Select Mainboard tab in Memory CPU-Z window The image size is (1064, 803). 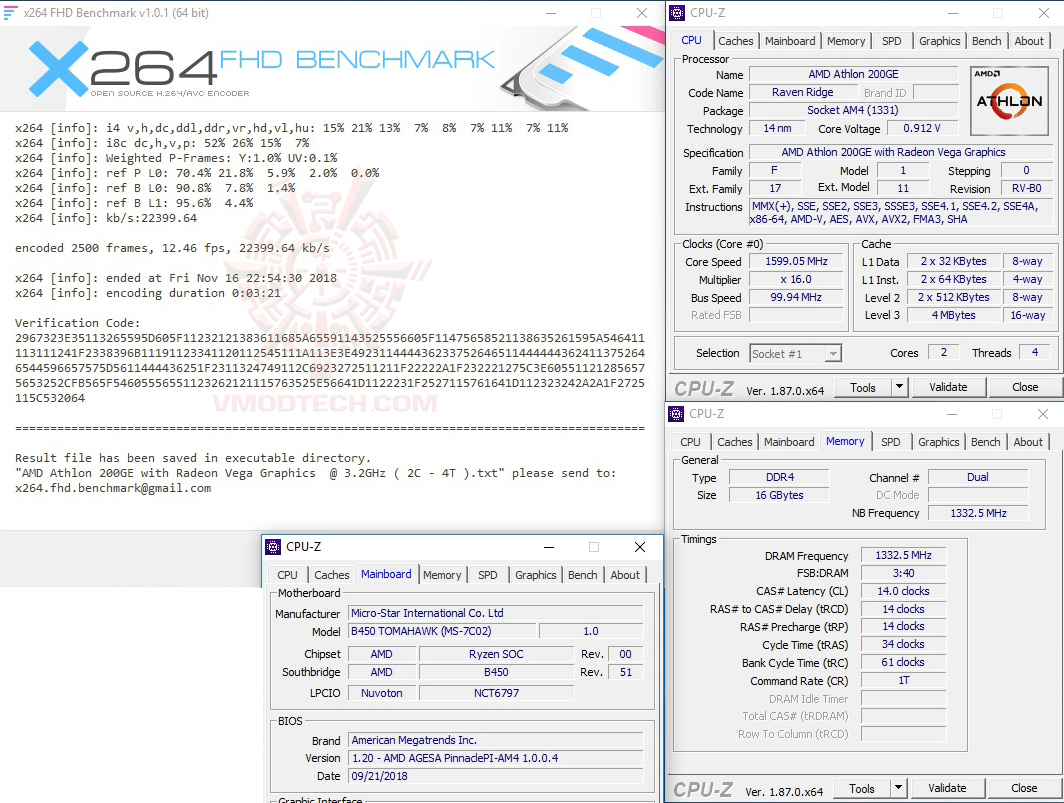click(788, 442)
